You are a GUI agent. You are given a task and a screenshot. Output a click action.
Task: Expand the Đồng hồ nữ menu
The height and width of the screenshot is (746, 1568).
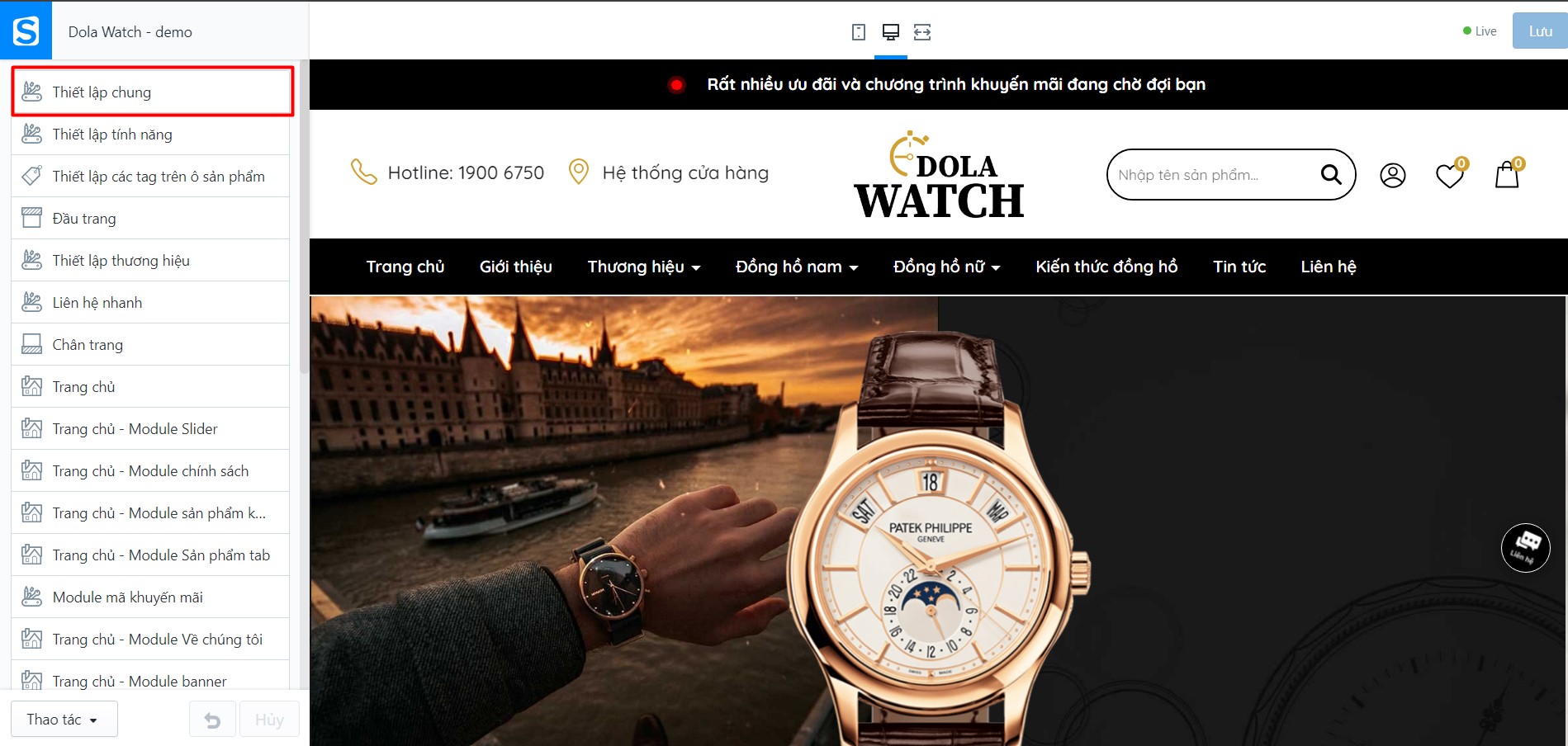946,267
